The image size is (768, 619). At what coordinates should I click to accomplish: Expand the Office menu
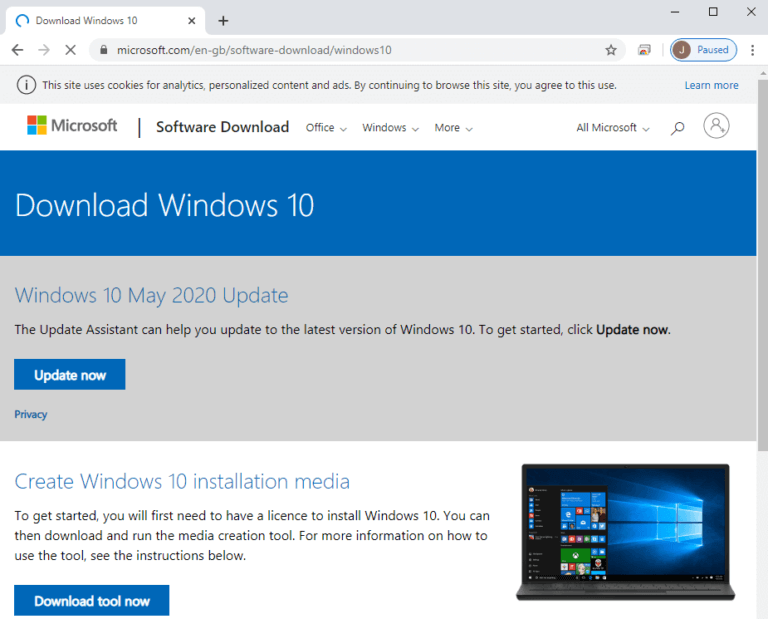[x=326, y=128]
